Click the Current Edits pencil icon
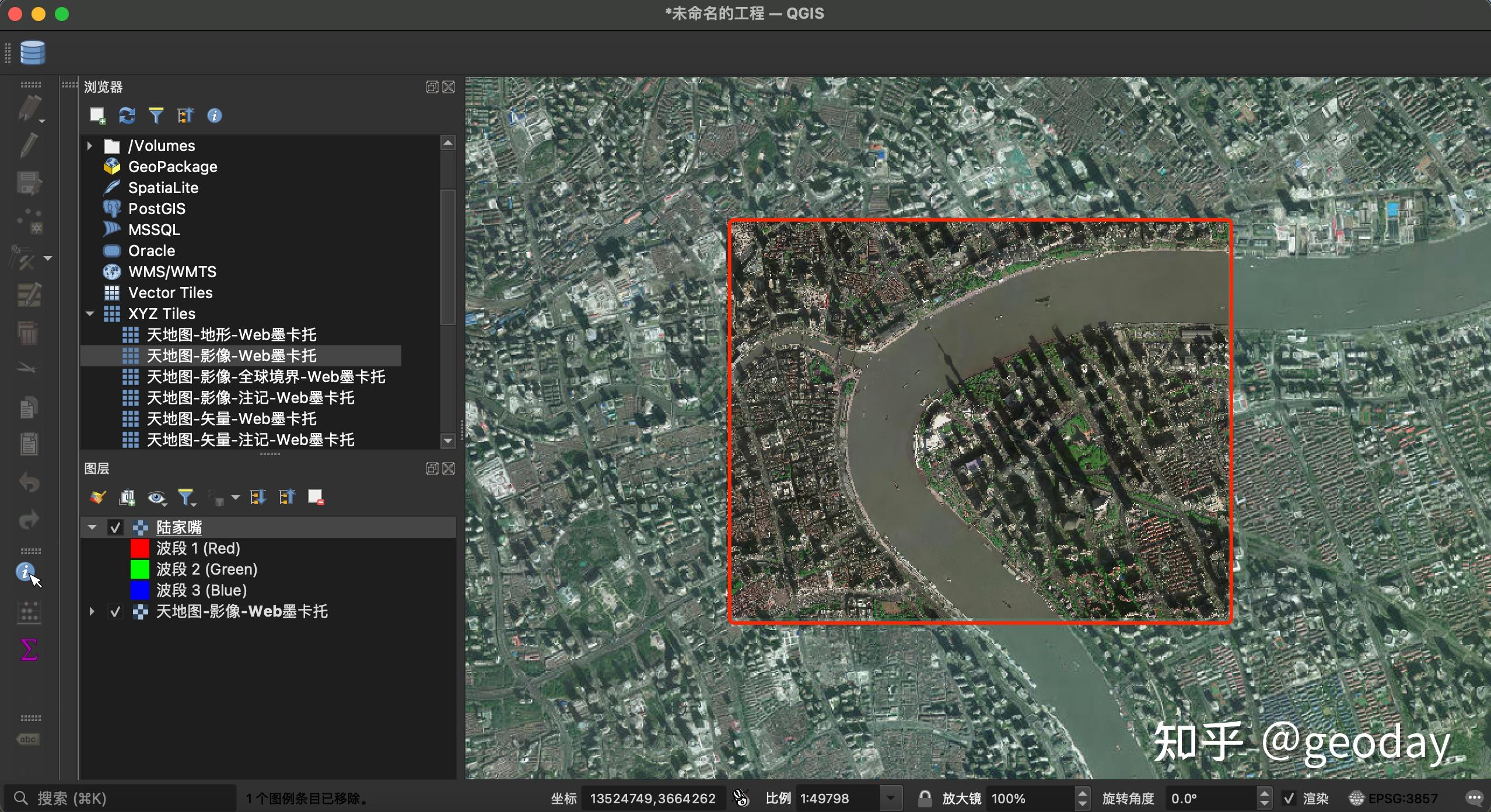This screenshot has width=1491, height=812. coord(28,108)
